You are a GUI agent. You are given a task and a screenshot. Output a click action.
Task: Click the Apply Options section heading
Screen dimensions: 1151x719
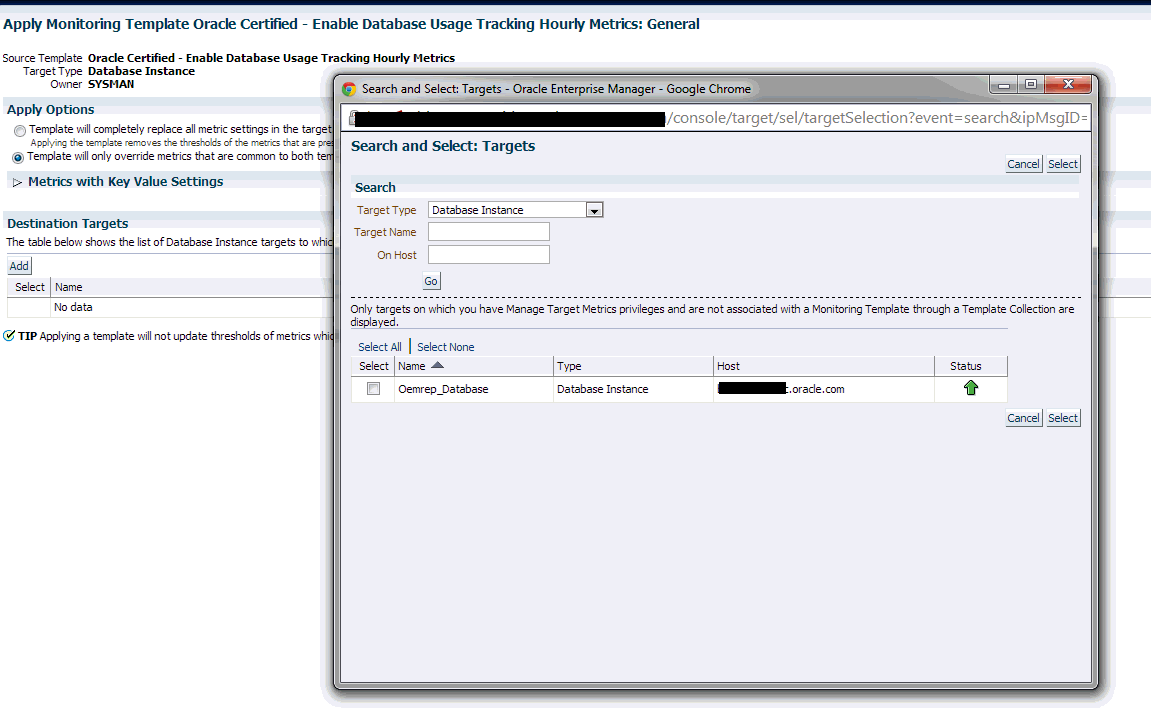pos(51,109)
